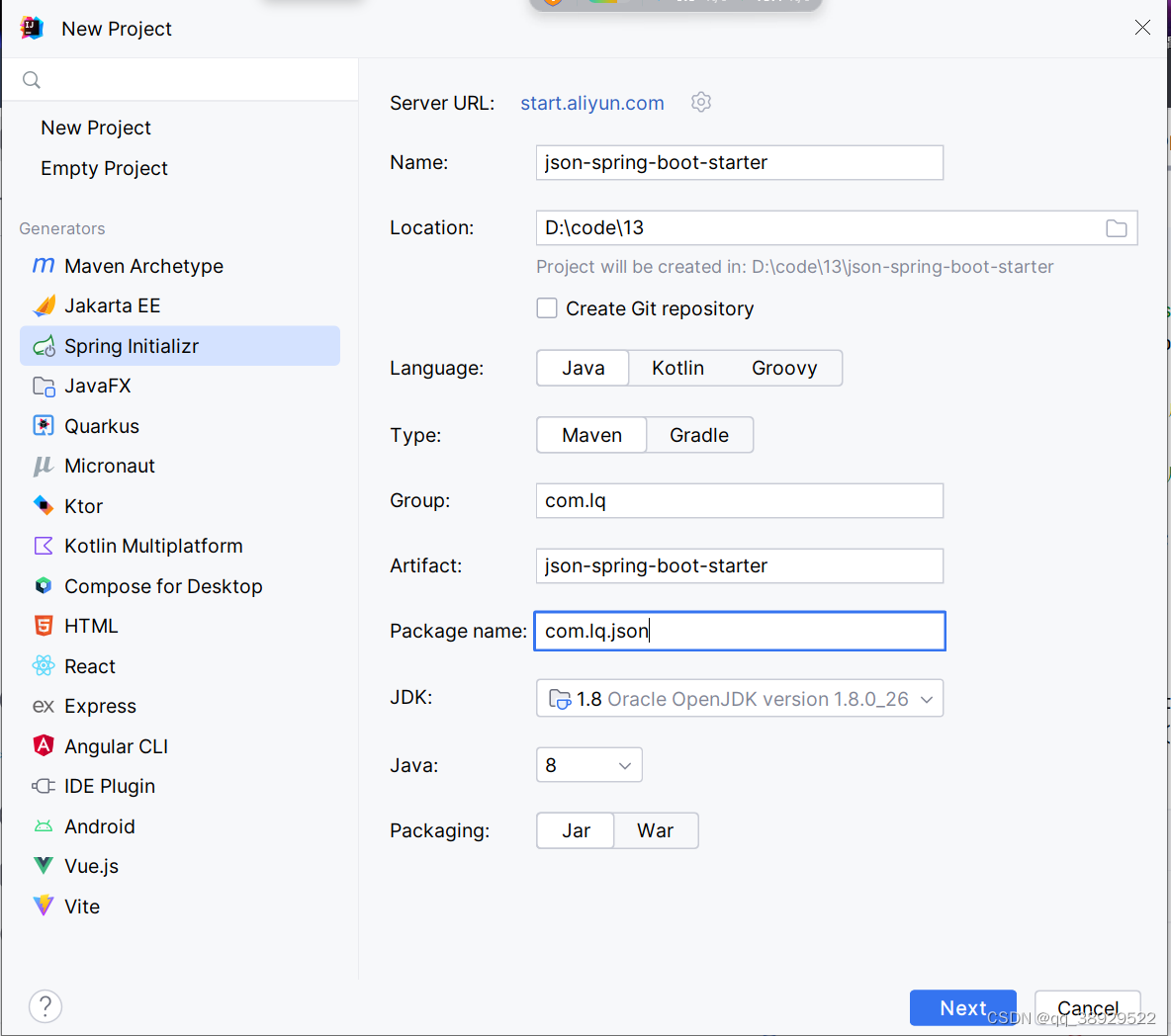Switch language to Kotlin

pos(677,368)
